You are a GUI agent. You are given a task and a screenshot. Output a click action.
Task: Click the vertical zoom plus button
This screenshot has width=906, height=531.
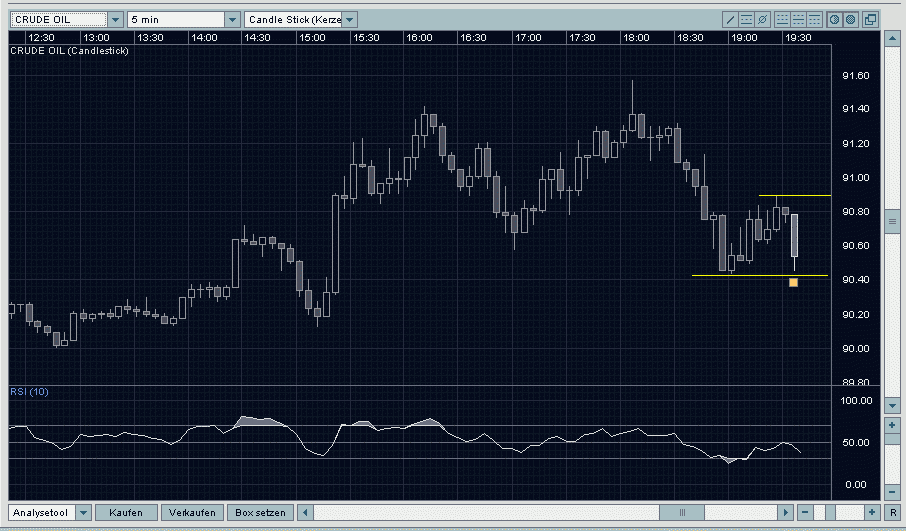pyautogui.click(x=892, y=426)
